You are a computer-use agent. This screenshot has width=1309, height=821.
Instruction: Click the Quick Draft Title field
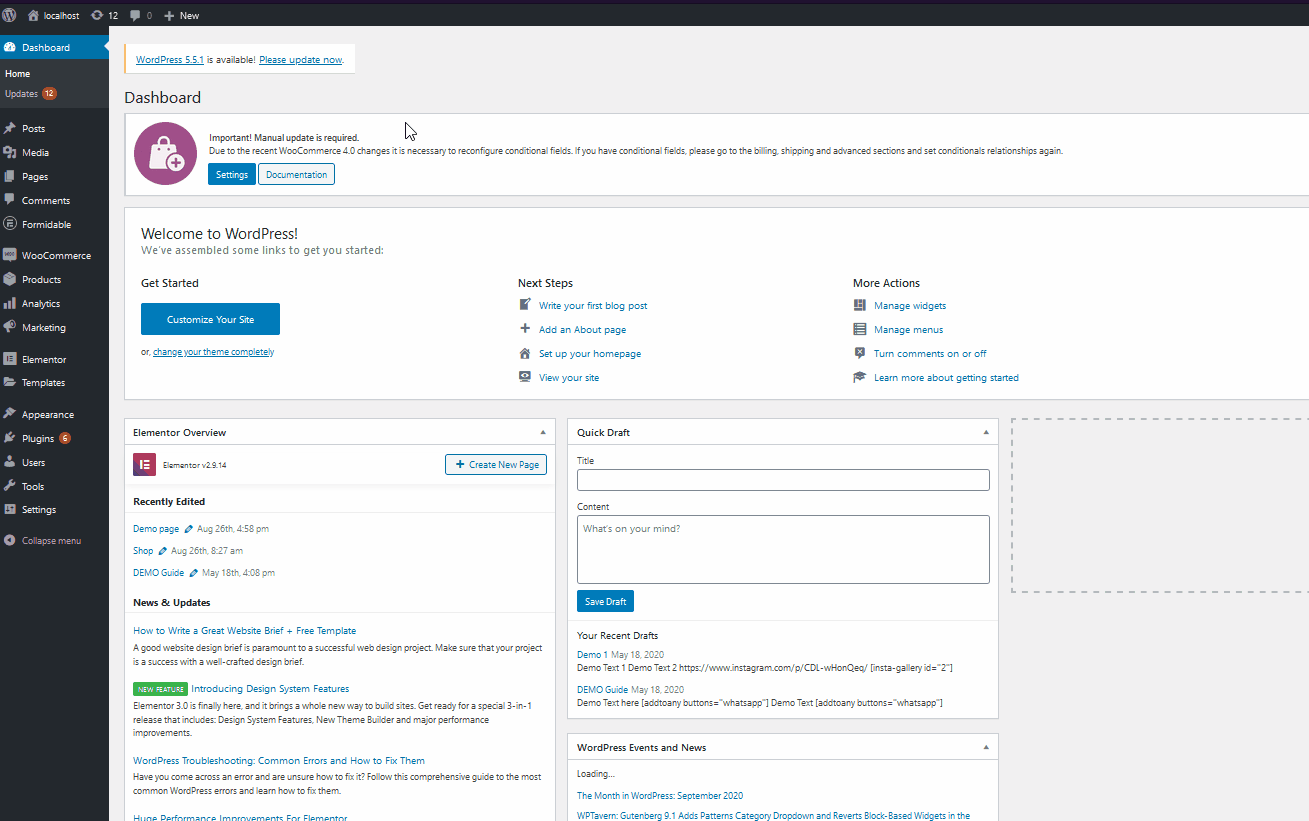tap(783, 480)
